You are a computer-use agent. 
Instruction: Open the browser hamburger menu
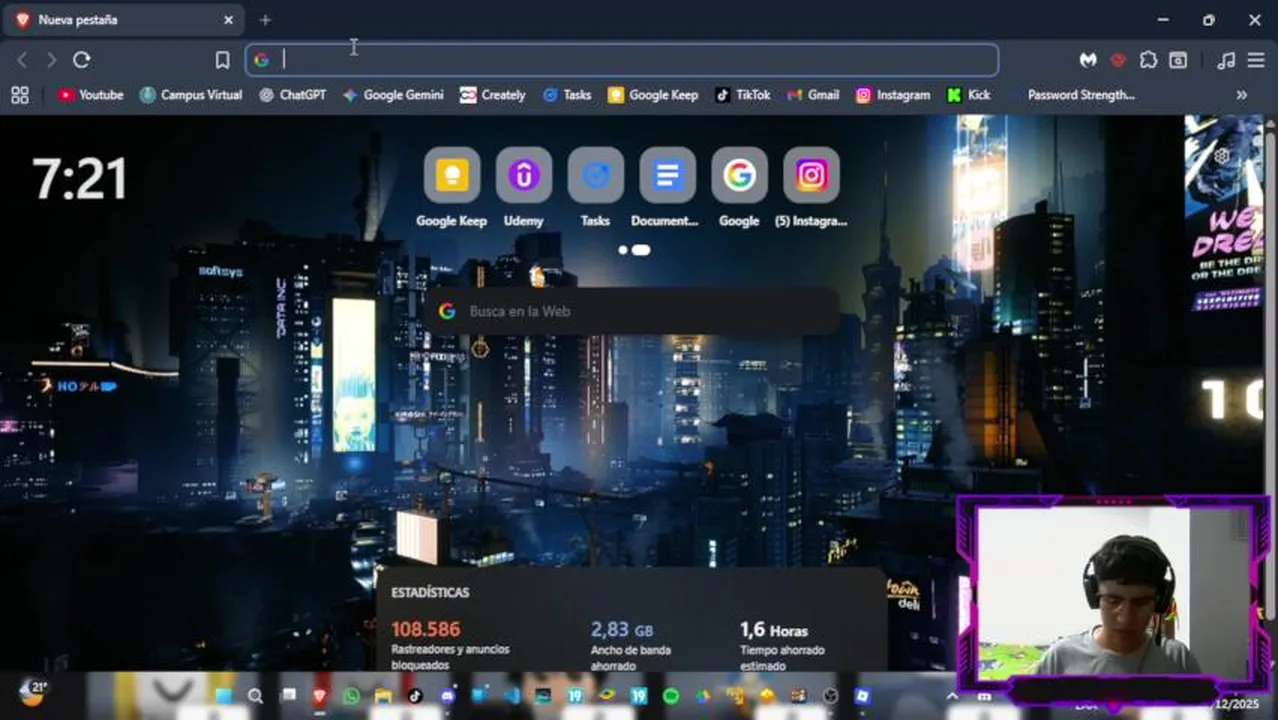1256,60
